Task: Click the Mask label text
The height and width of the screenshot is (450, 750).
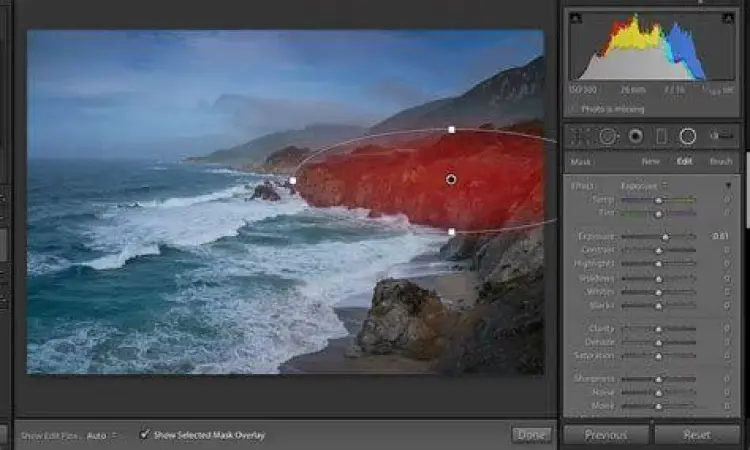Action: tap(580, 162)
